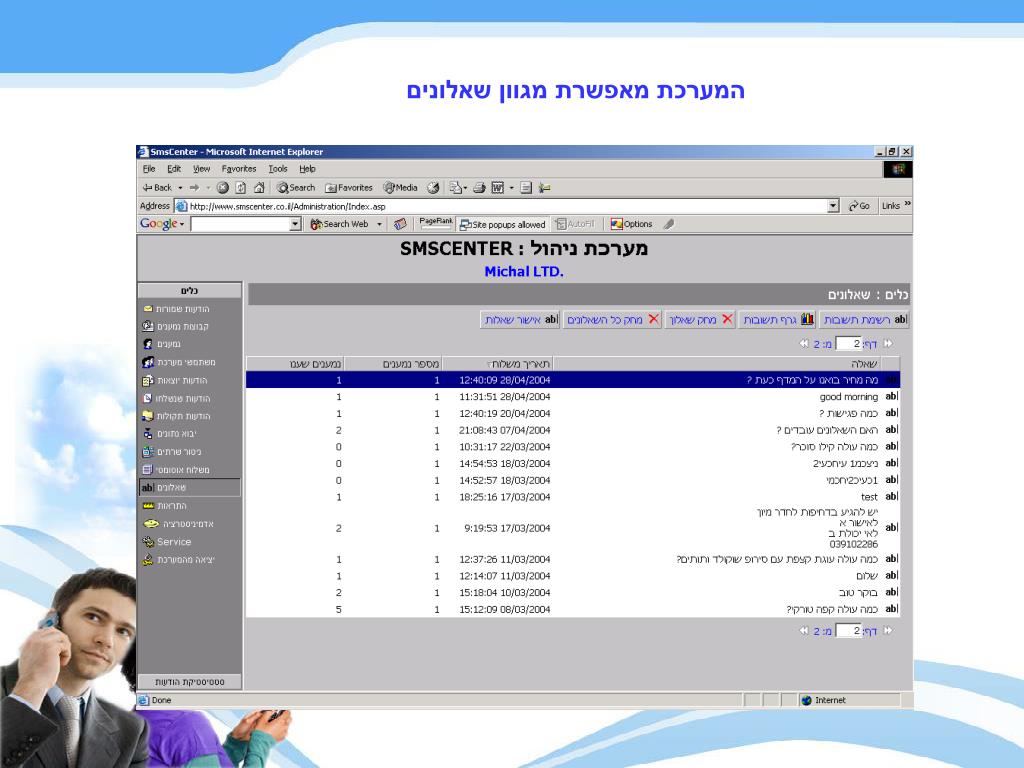Open ניטור שרתים in the sidebar
The height and width of the screenshot is (768, 1024).
coord(172,452)
